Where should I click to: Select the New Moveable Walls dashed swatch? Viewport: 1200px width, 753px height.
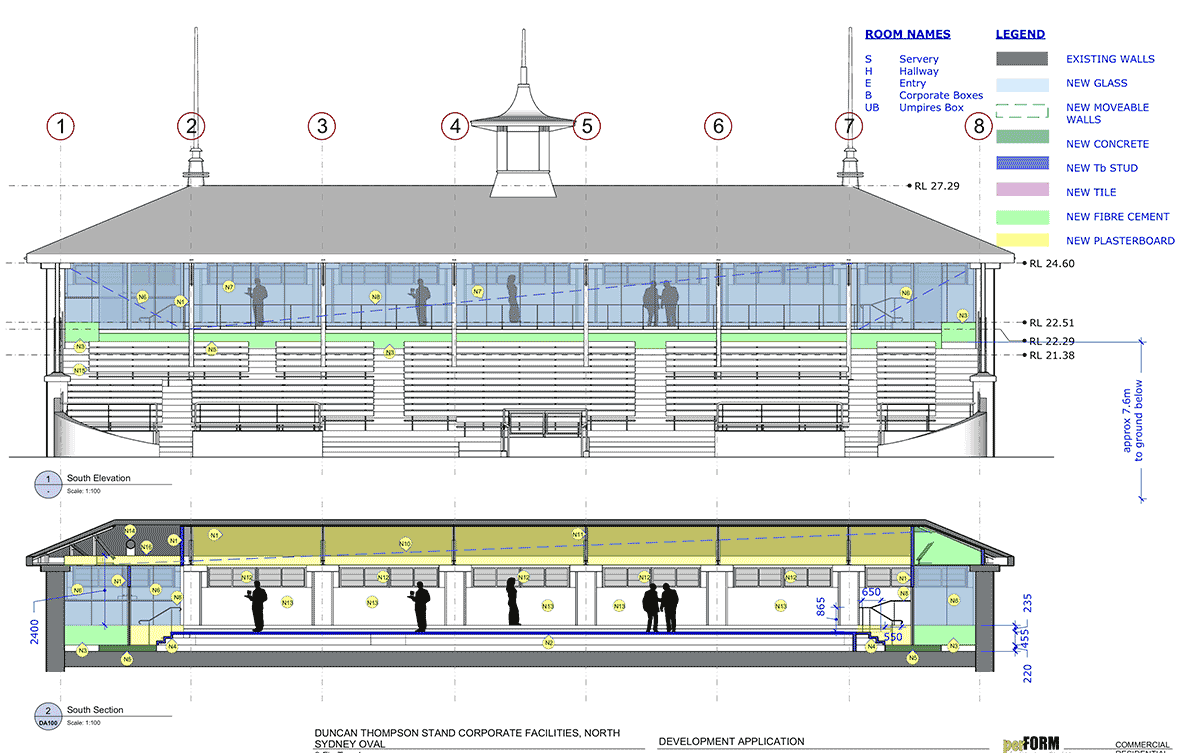[1022, 112]
